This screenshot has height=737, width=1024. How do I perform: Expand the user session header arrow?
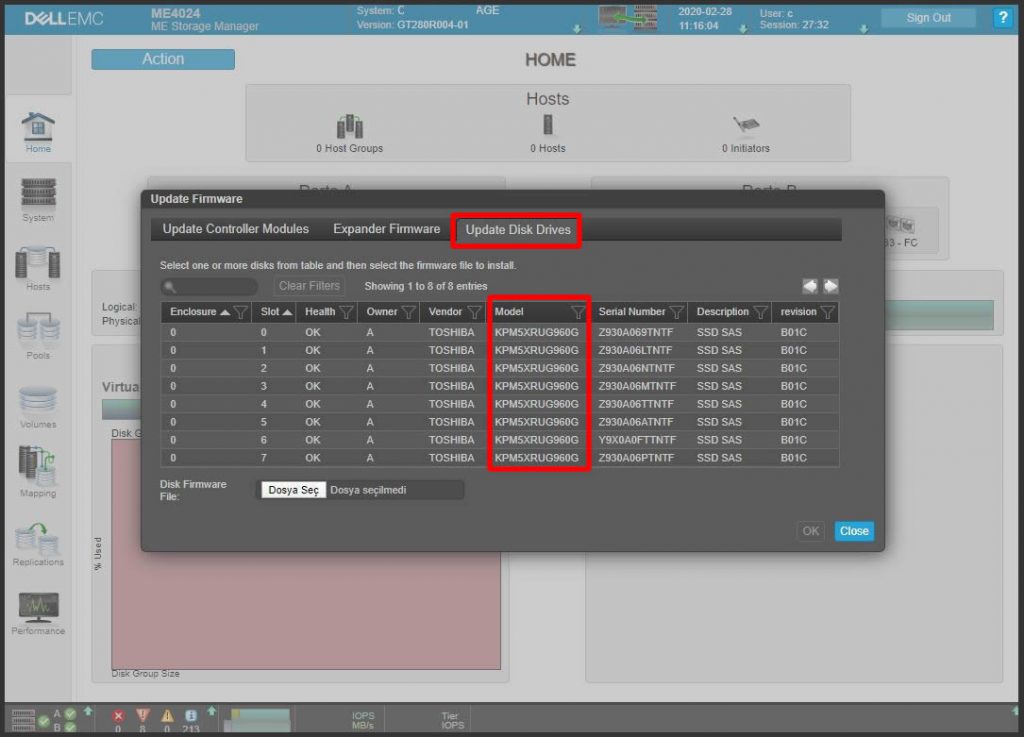[863, 29]
